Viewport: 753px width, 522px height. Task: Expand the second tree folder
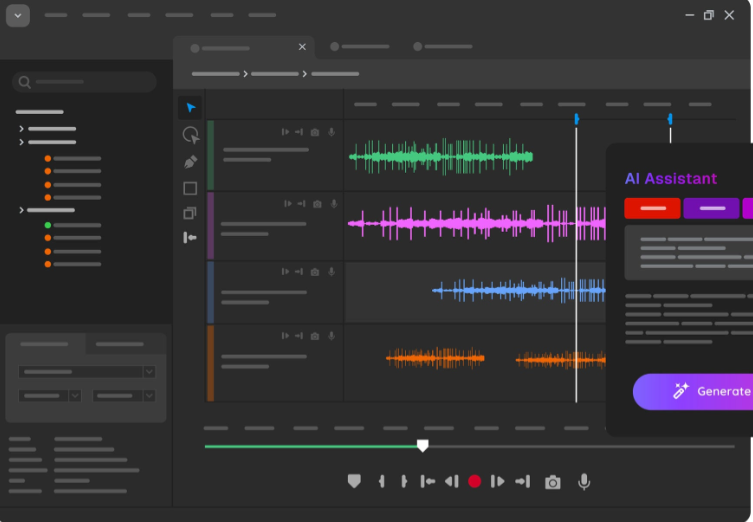click(21, 142)
